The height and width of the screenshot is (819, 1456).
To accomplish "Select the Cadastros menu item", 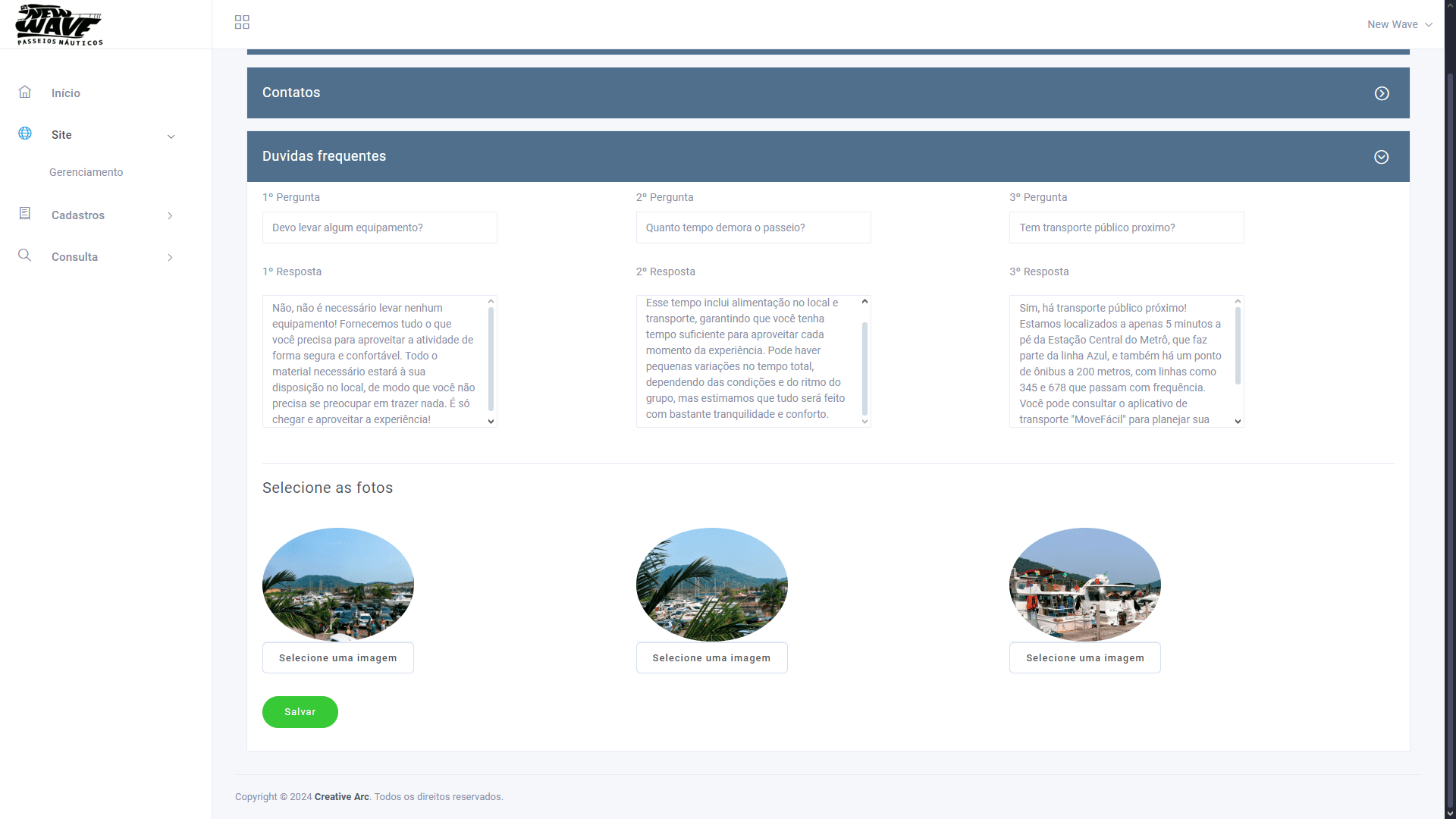I will (x=78, y=215).
